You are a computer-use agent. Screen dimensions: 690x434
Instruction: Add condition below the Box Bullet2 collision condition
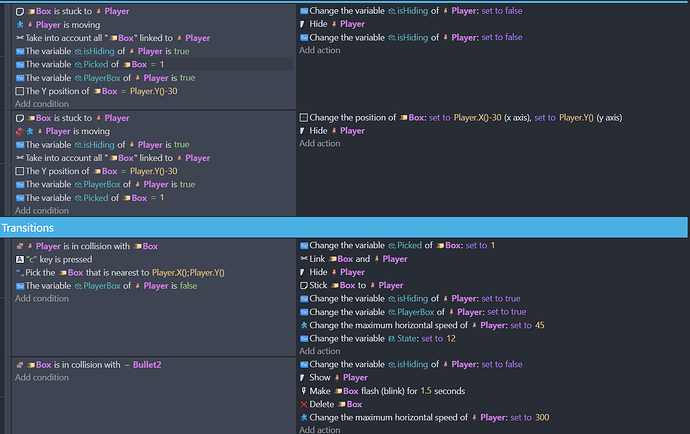[42, 378]
